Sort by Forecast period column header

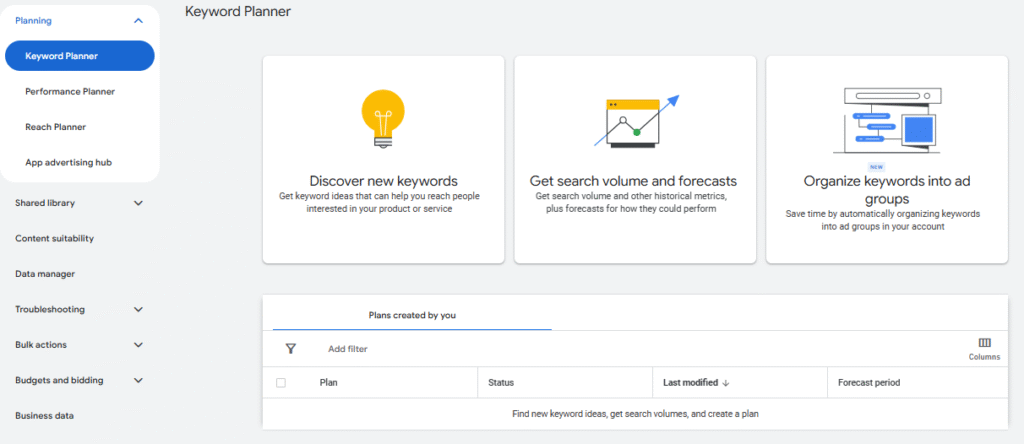[x=869, y=383]
